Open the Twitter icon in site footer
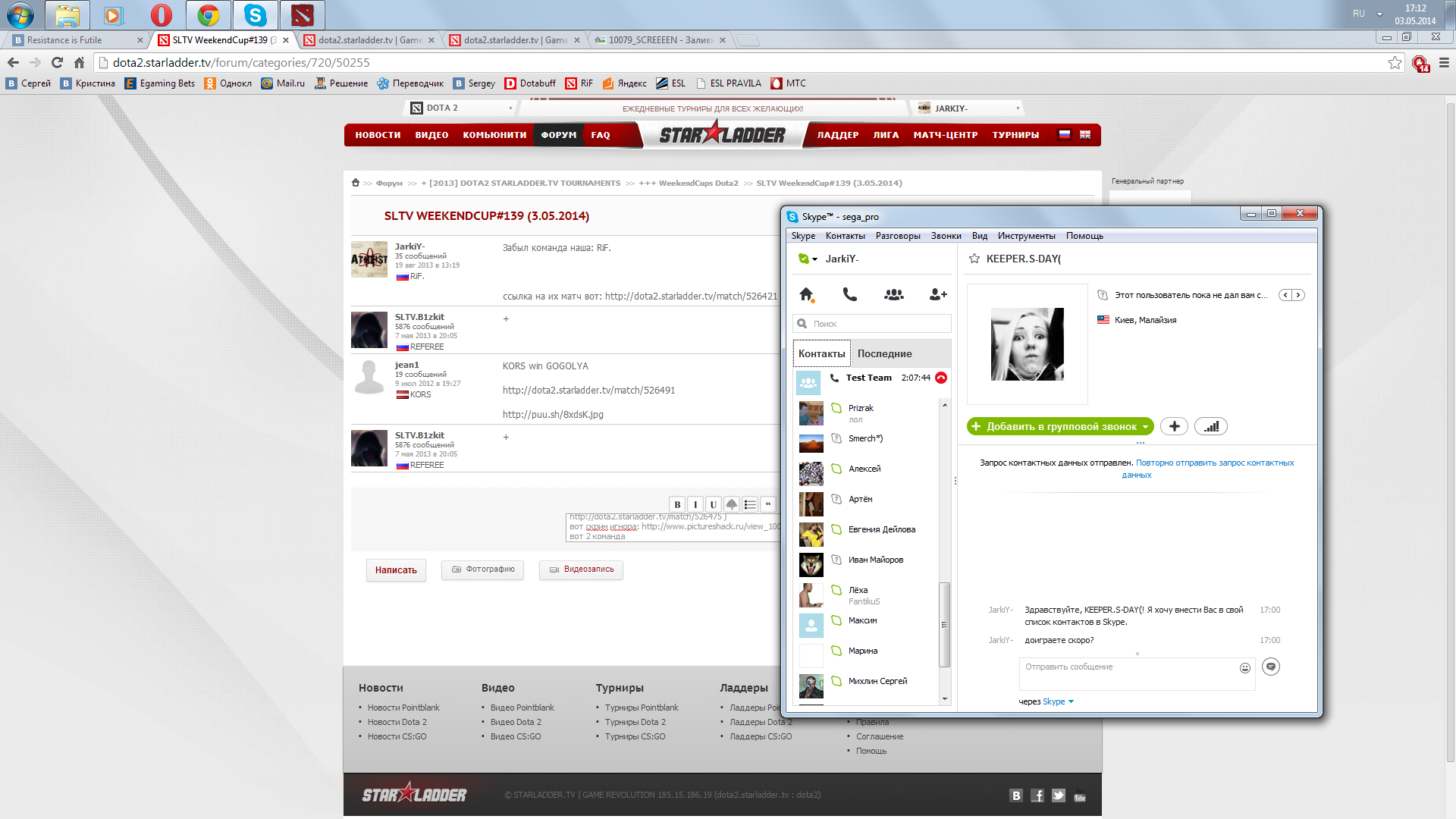Image resolution: width=1456 pixels, height=819 pixels. [x=1059, y=795]
